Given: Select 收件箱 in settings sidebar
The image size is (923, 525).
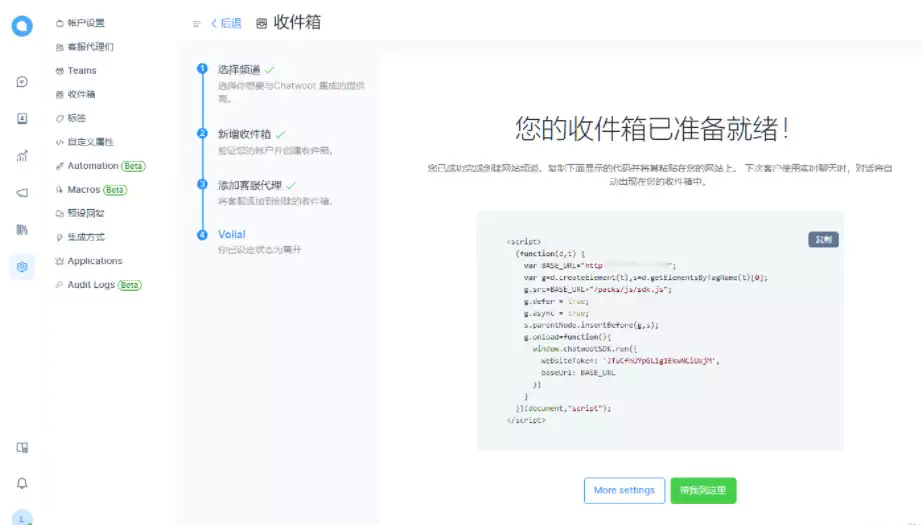Looking at the screenshot, I should coord(81,95).
